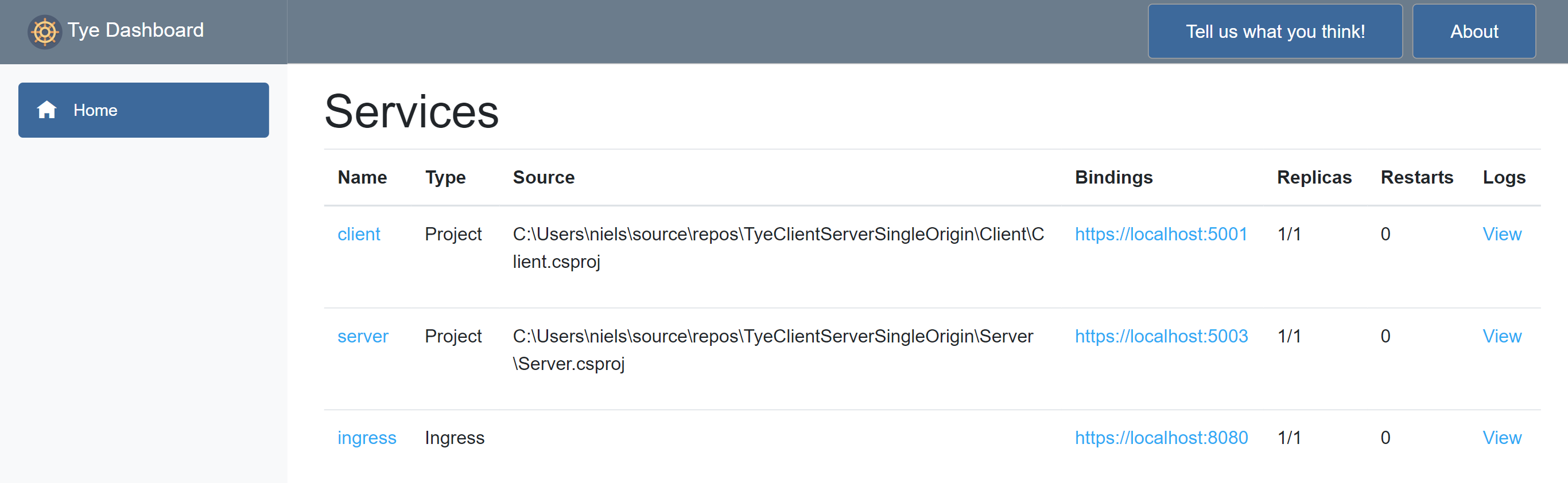Follow the https://localhost:5001 binding link

(x=1161, y=234)
